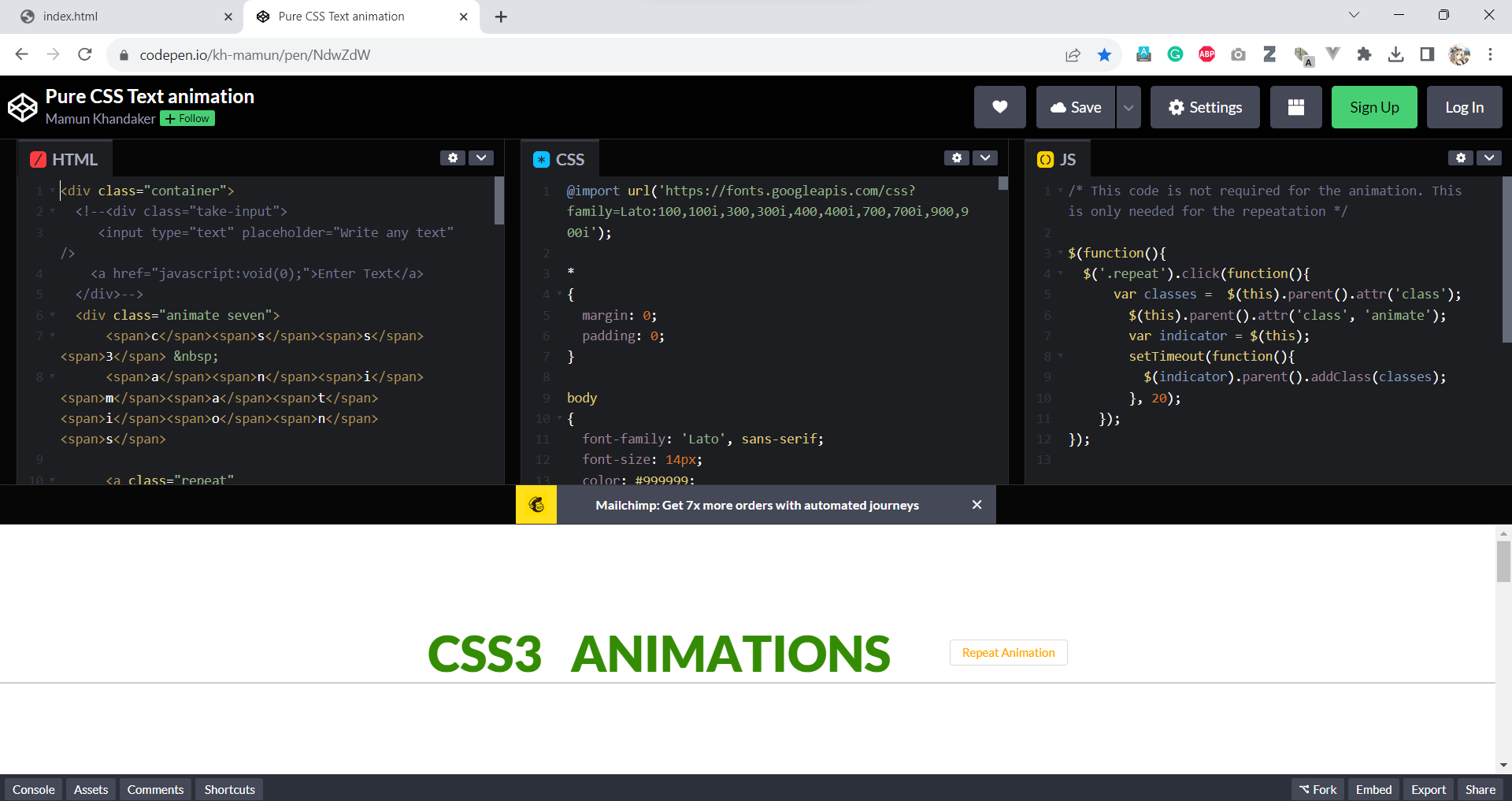Open the JS panel settings gear
The height and width of the screenshot is (801, 1512).
click(x=1461, y=158)
